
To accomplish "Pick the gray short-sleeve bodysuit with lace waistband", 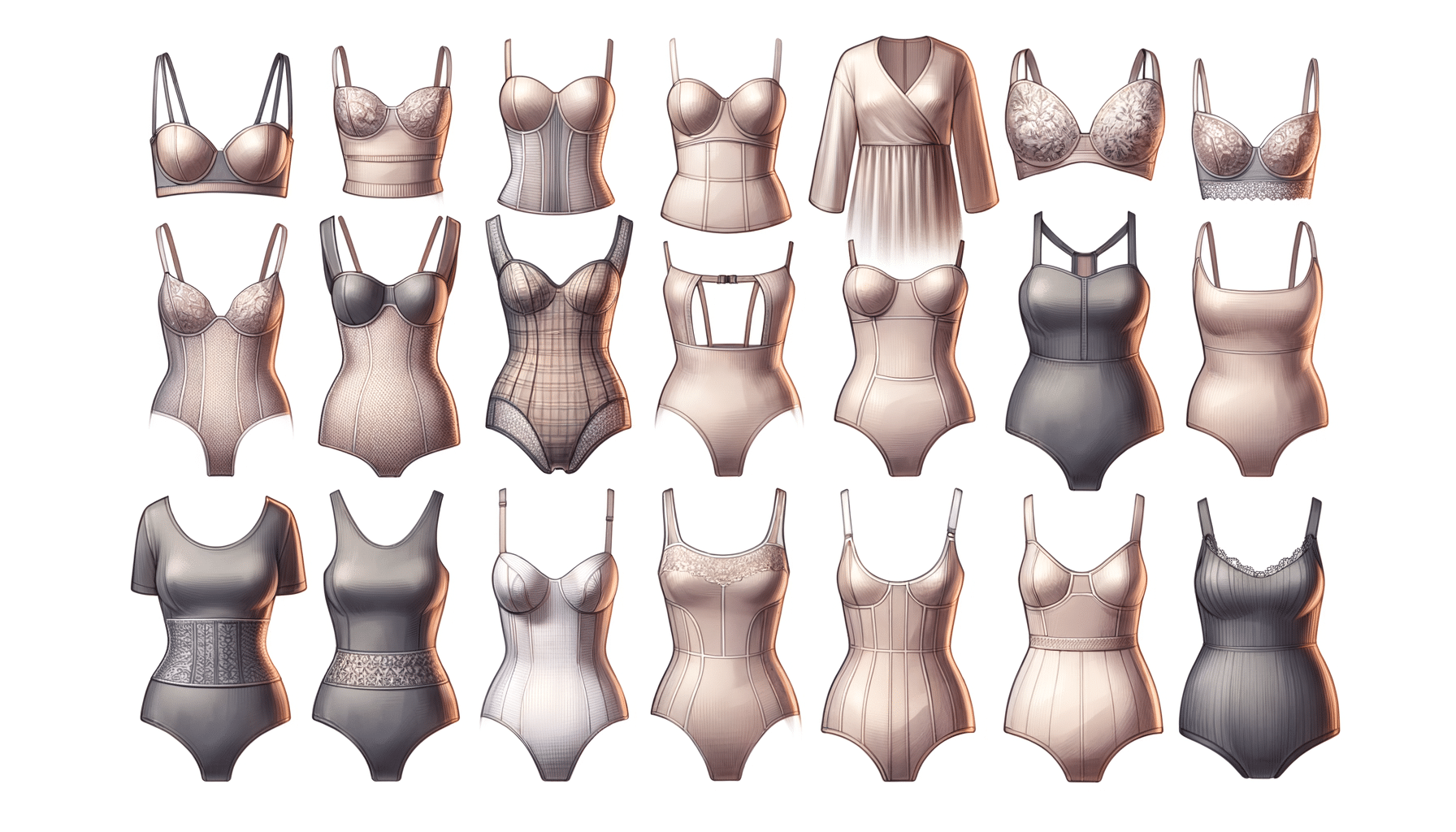I will [x=218, y=642].
